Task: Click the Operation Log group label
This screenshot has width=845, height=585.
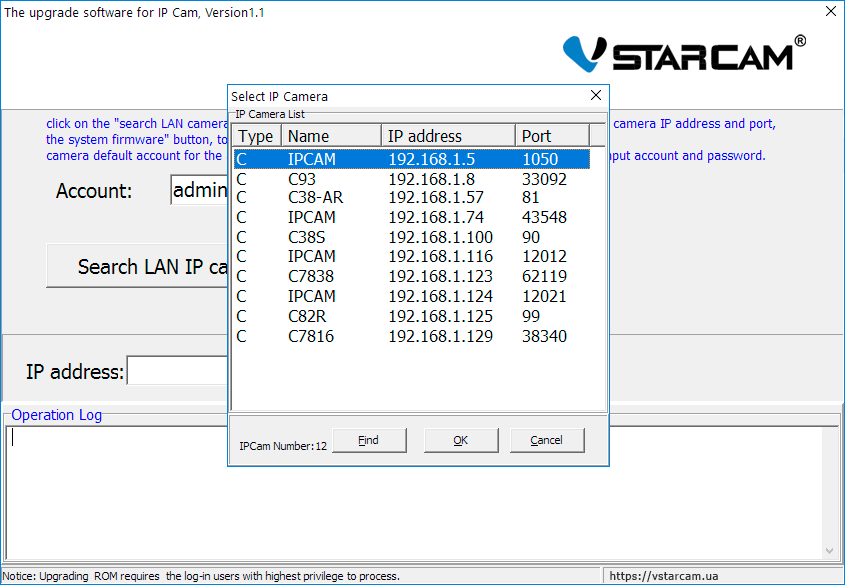Action: 57,415
